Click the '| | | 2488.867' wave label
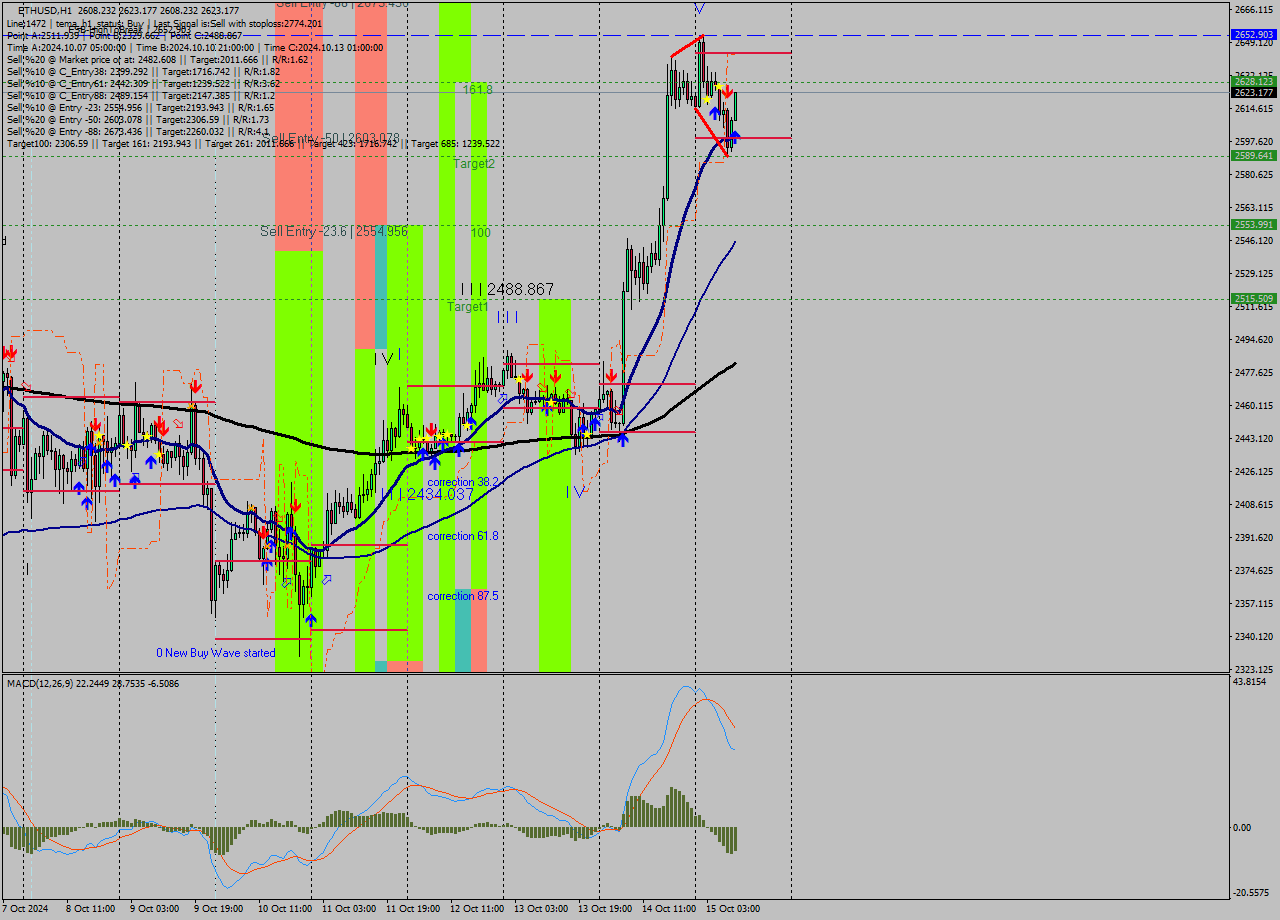The image size is (1280, 920). pyautogui.click(x=507, y=289)
